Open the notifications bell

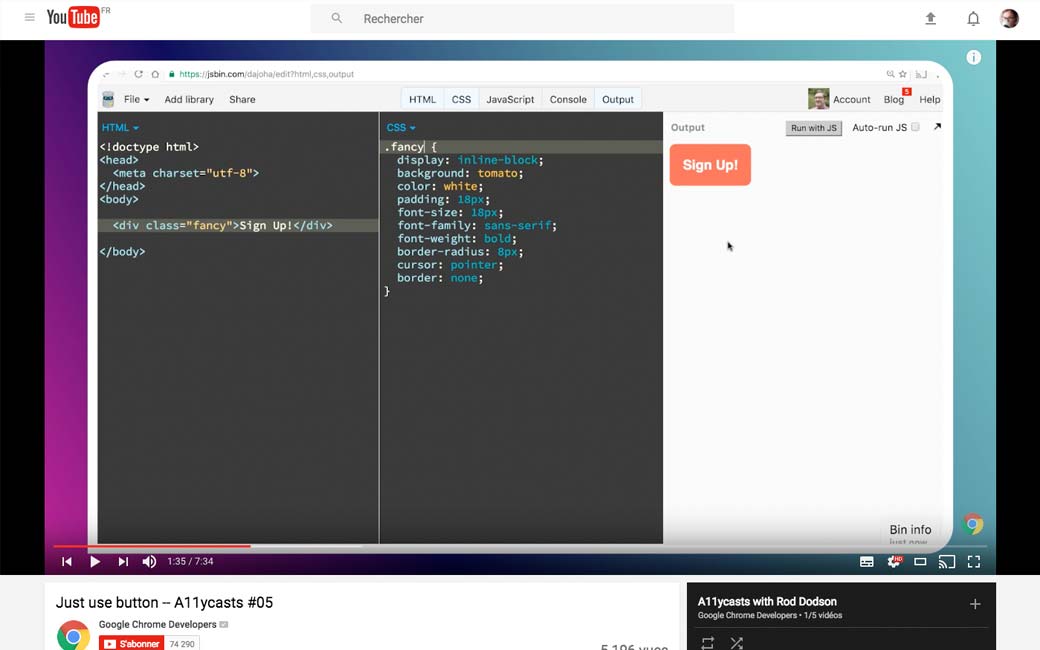(973, 18)
